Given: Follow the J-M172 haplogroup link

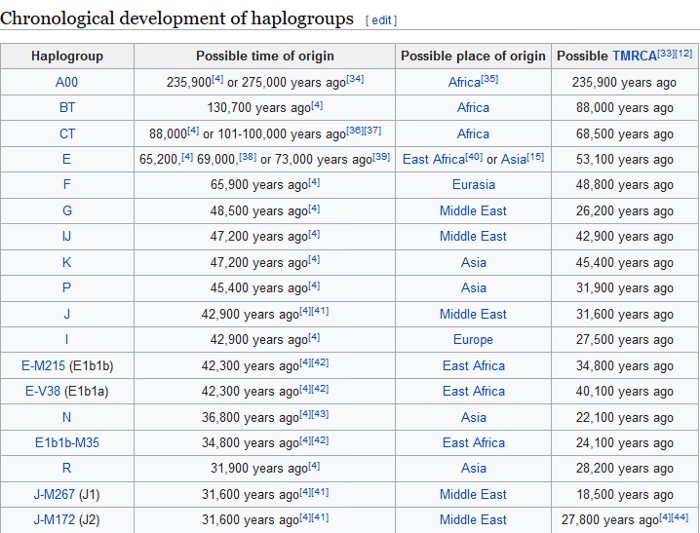Looking at the screenshot, I should click(53, 520).
